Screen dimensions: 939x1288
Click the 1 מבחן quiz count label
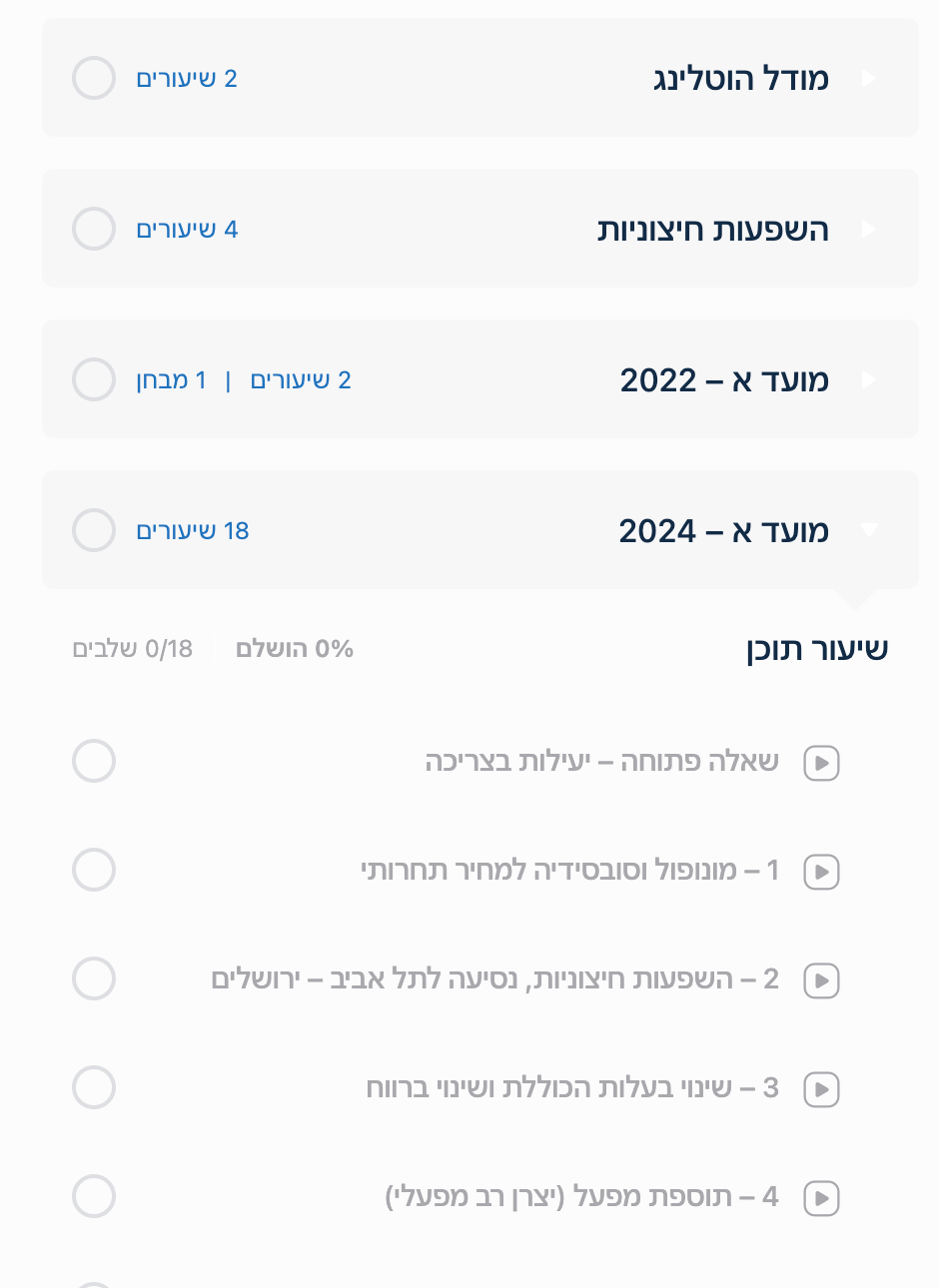pyautogui.click(x=172, y=380)
